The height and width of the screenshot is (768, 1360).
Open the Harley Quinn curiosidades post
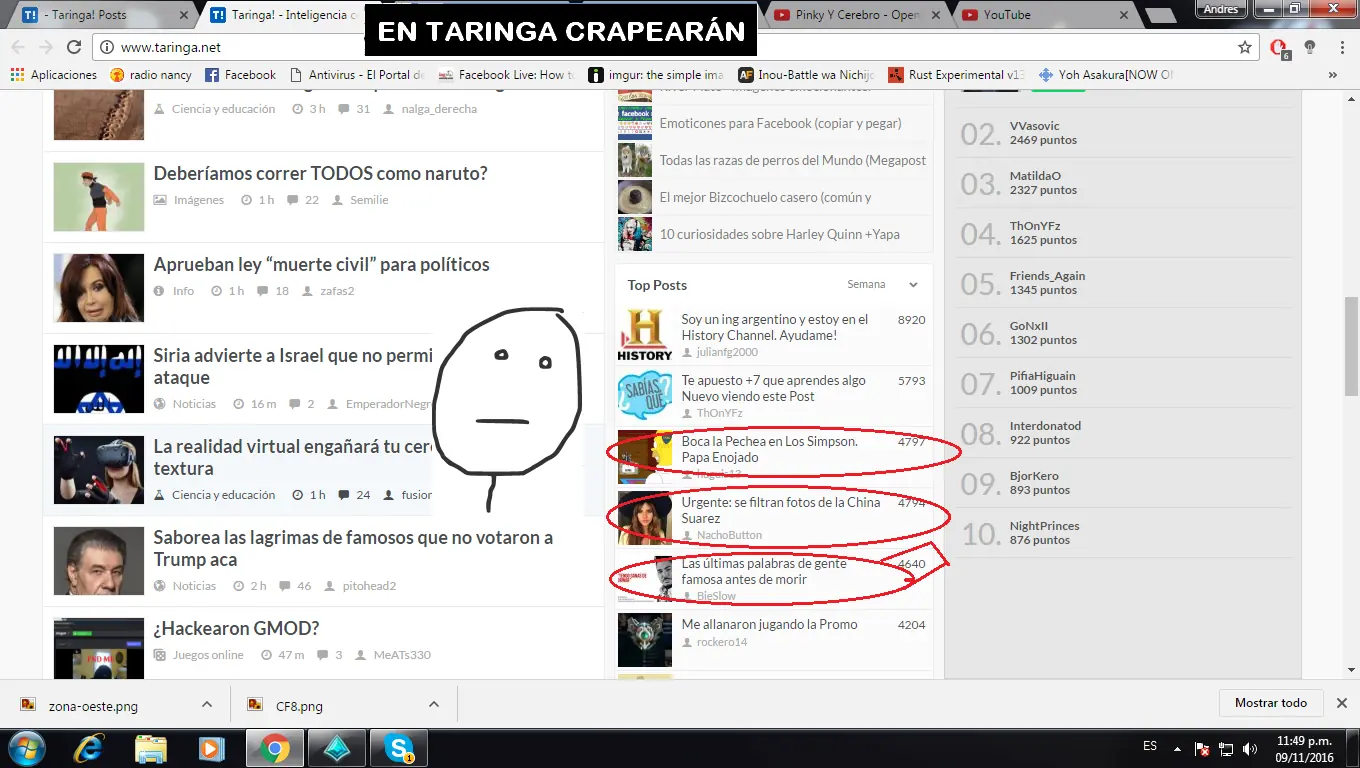click(x=779, y=234)
